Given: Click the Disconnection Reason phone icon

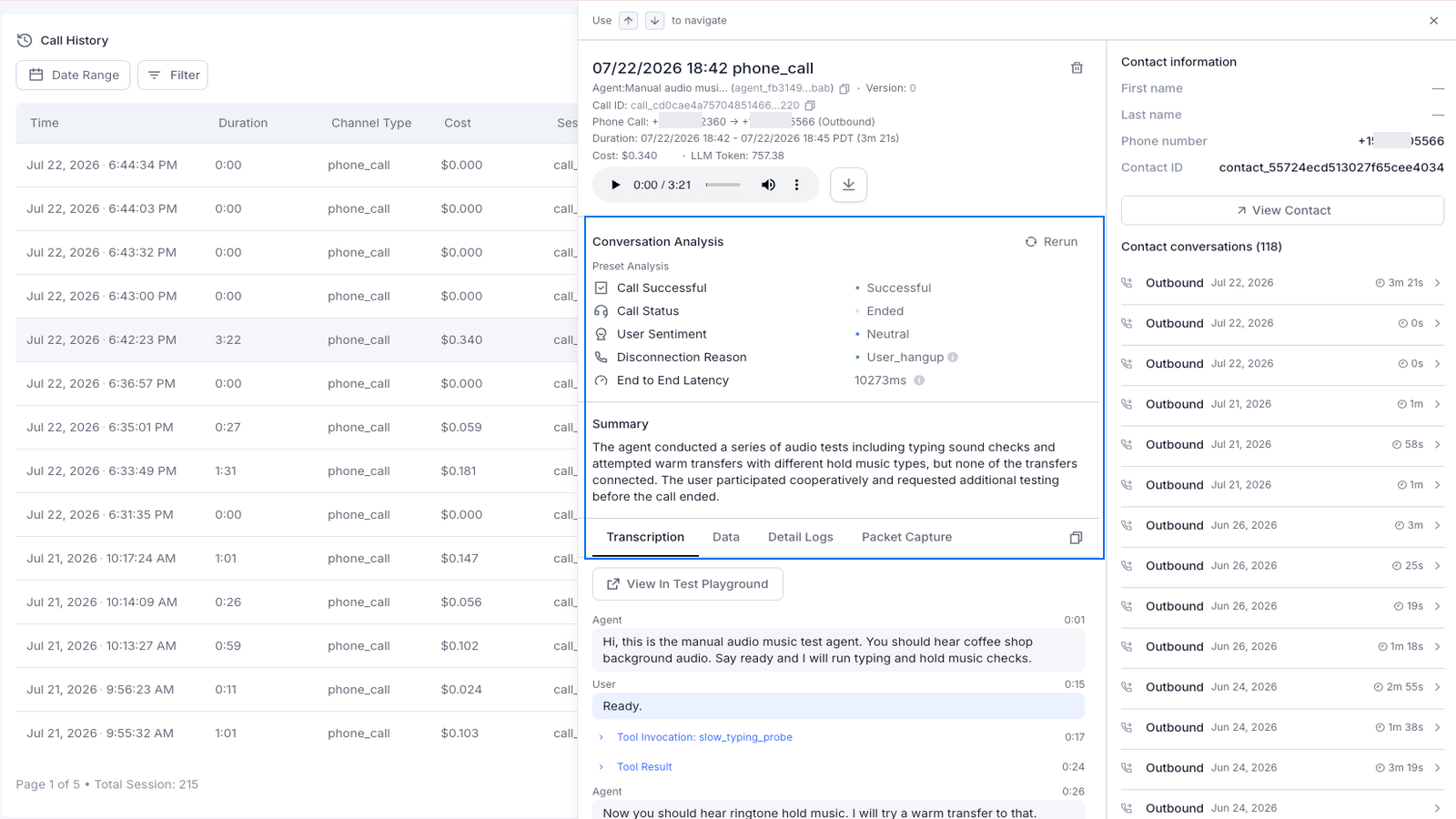Looking at the screenshot, I should (601, 358).
